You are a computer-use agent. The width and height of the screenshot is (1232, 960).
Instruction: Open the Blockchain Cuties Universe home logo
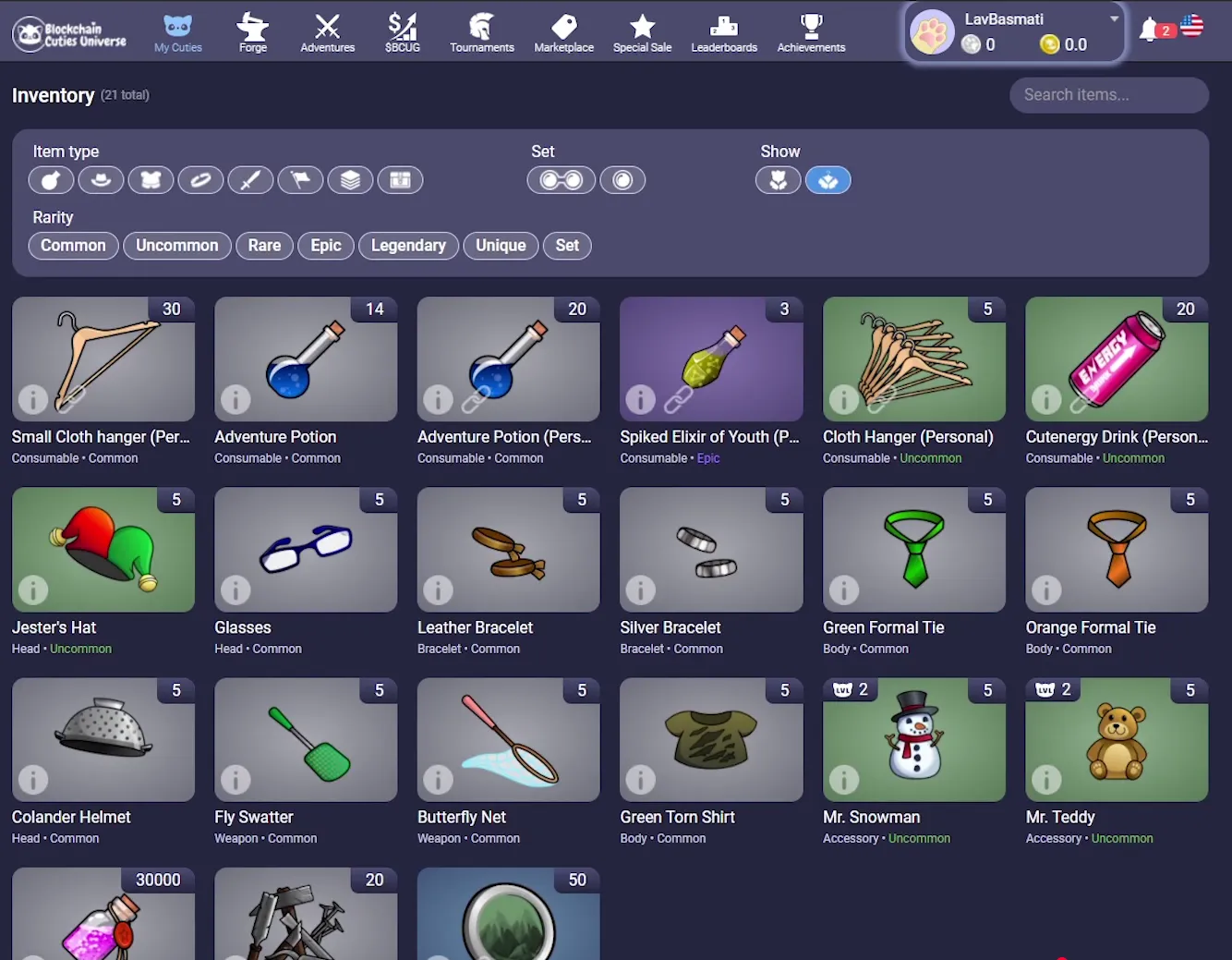click(x=70, y=34)
